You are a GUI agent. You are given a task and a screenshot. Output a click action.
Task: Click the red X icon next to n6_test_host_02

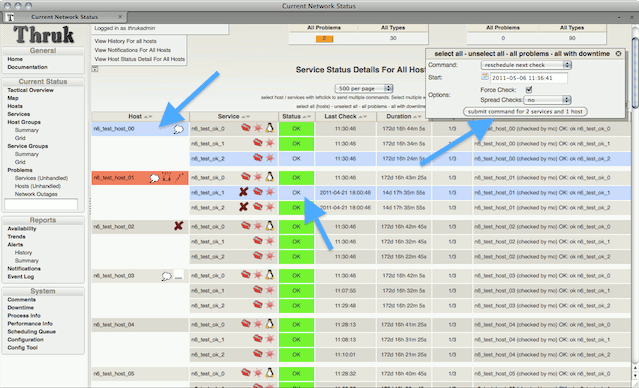pos(178,226)
